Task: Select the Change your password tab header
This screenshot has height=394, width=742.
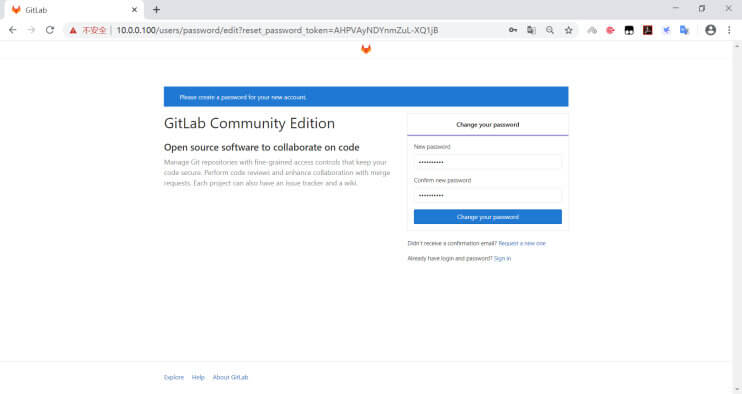Action: (487, 125)
